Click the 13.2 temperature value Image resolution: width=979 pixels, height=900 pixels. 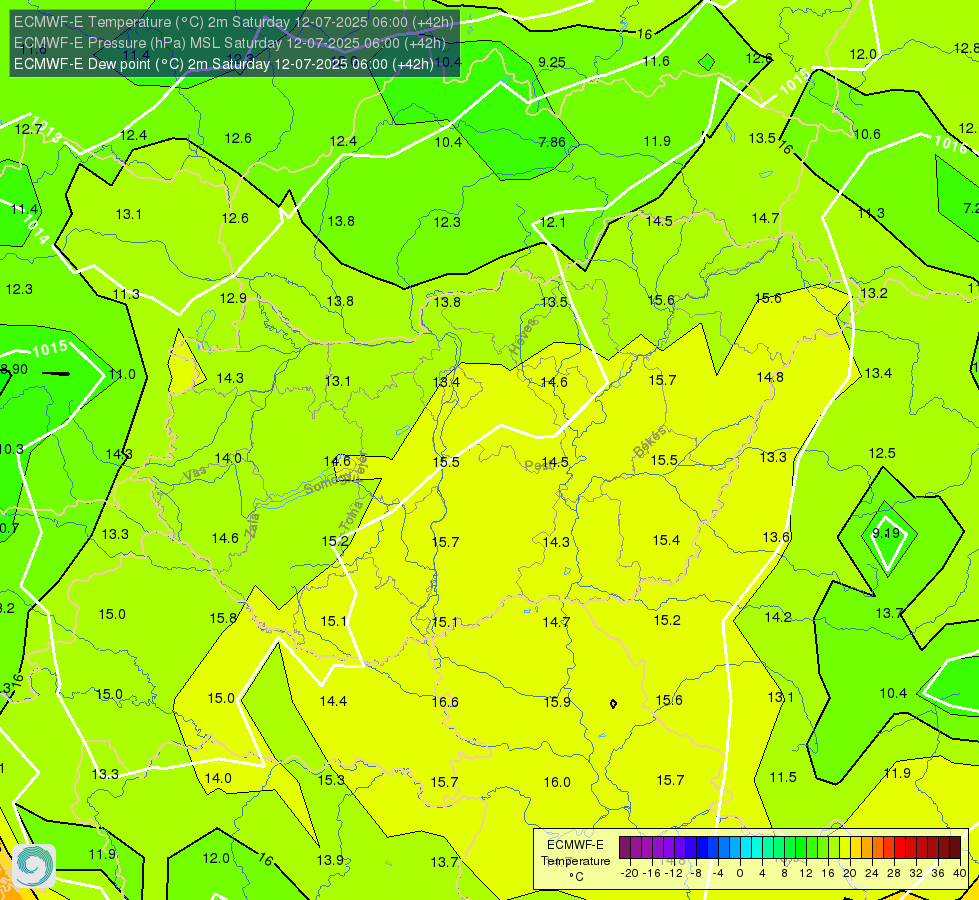point(873,293)
